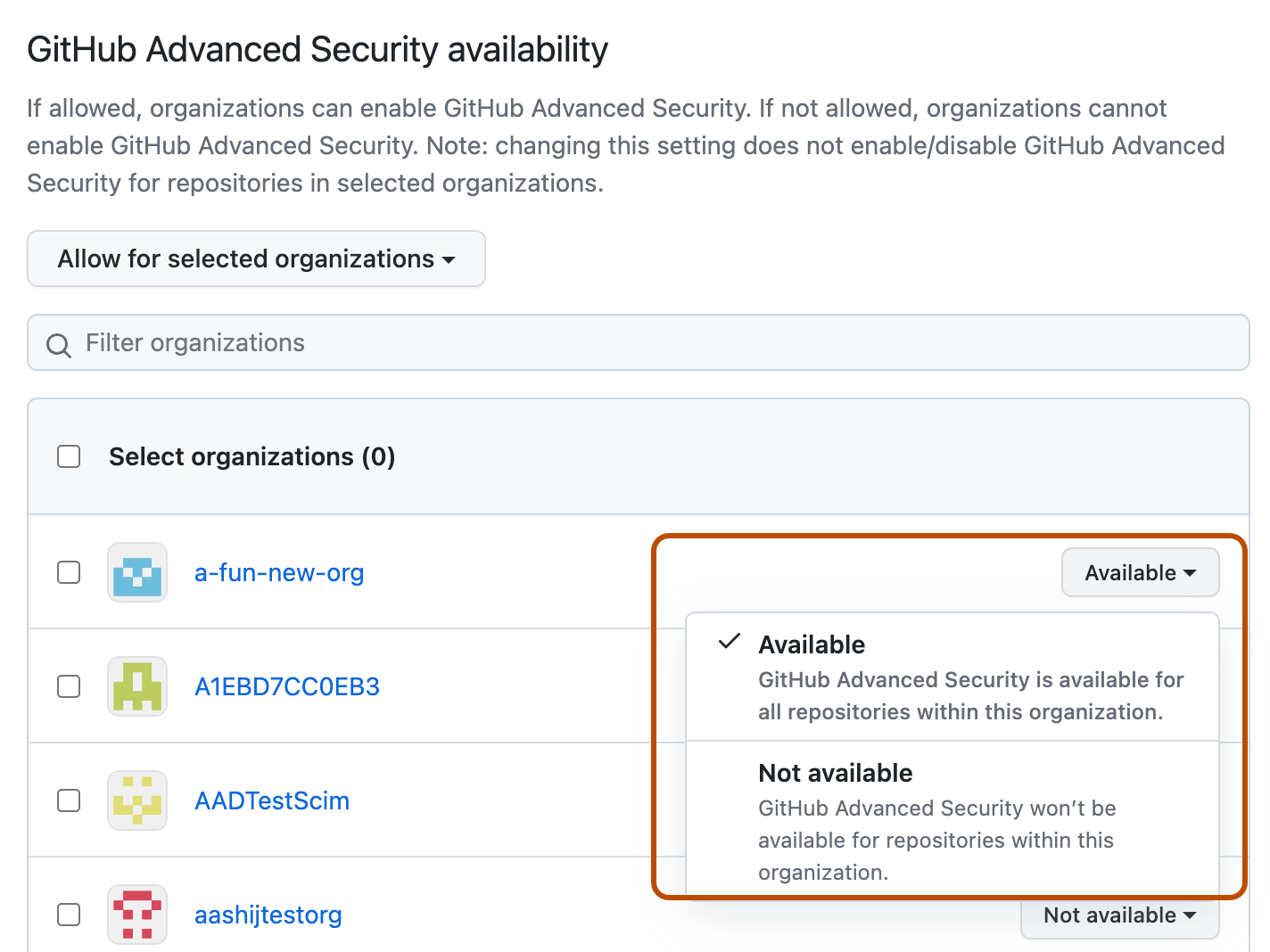Click the a-fun-new-org organization avatar
This screenshot has width=1270, height=952.
pyautogui.click(x=137, y=572)
